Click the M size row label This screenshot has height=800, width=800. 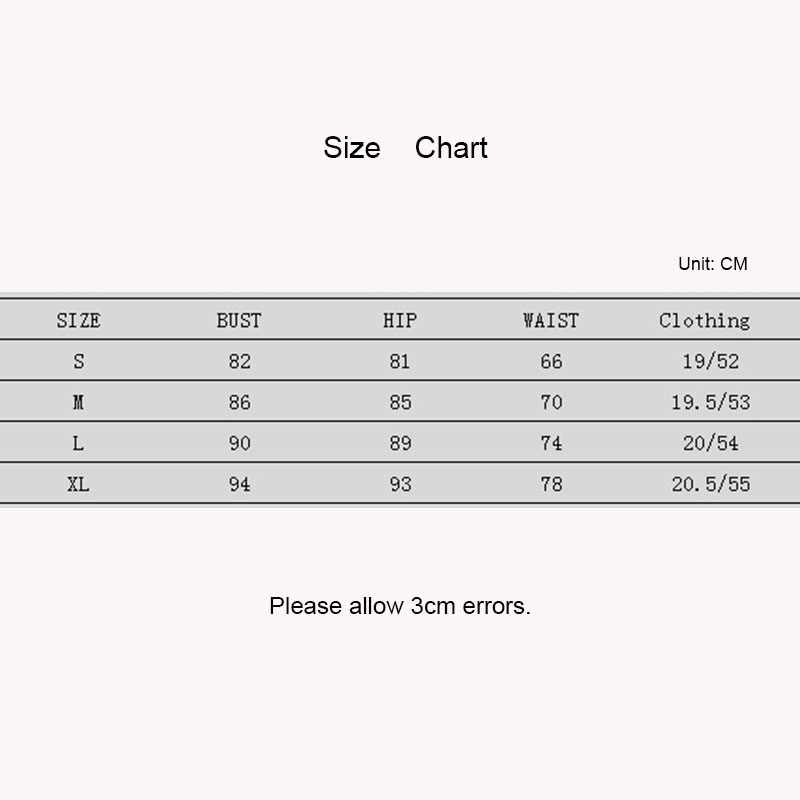(x=78, y=403)
